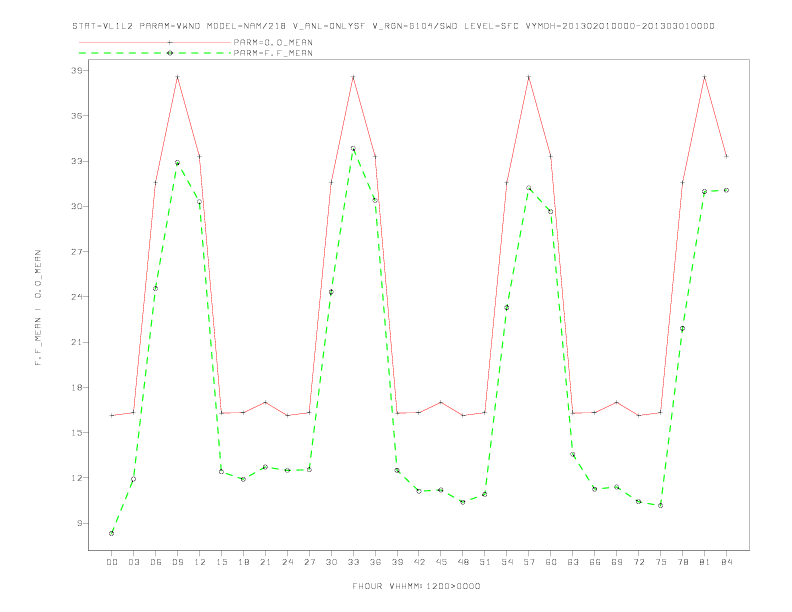Click the red peak marker at hour 57

click(529, 77)
